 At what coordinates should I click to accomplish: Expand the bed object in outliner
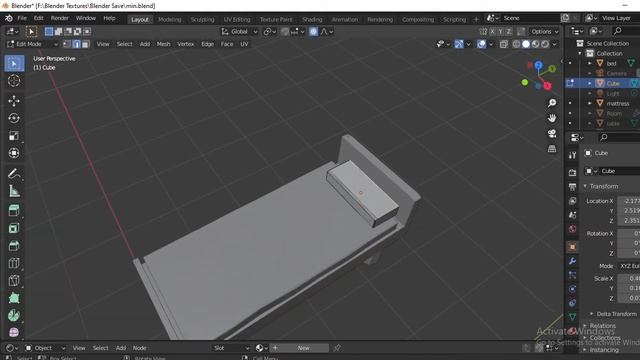click(x=589, y=64)
